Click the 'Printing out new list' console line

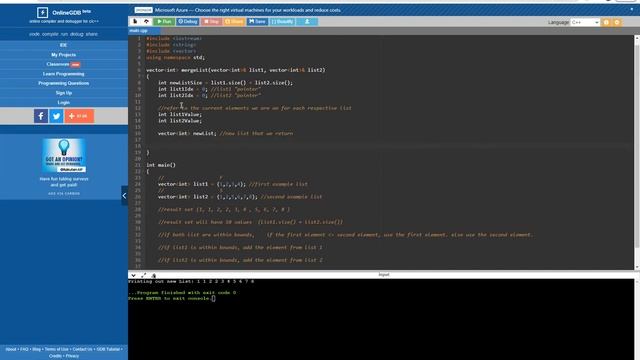point(191,282)
